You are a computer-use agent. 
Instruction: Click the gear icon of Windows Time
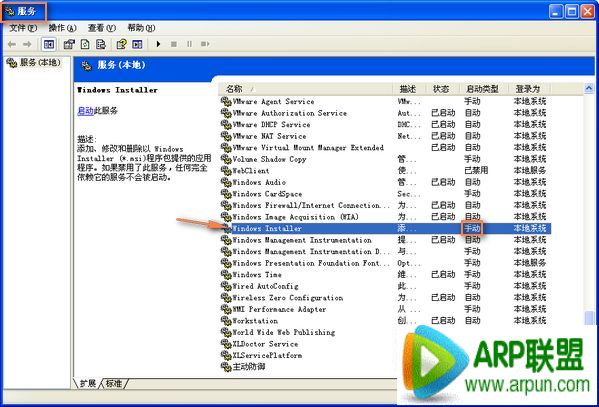tap(226, 275)
